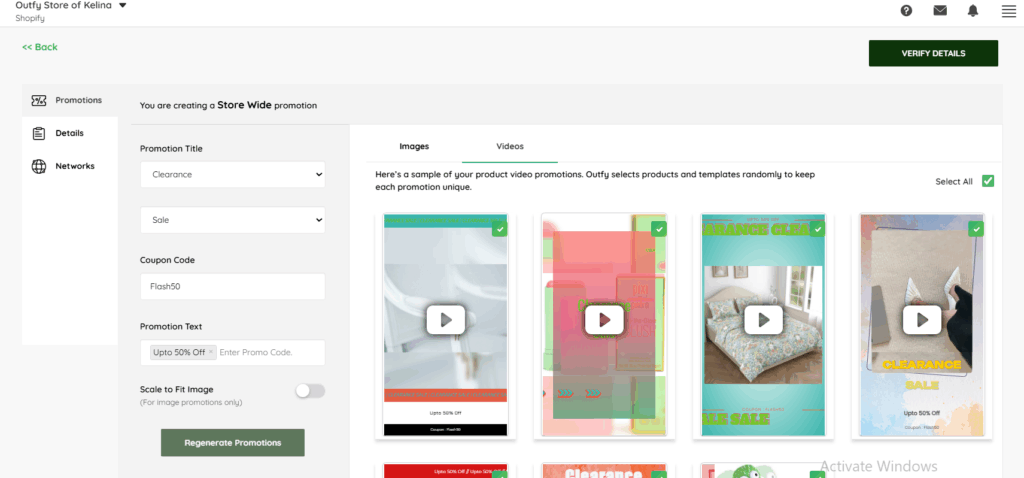Toggle the Select All checkbox
The width and height of the screenshot is (1024, 478).
[988, 181]
